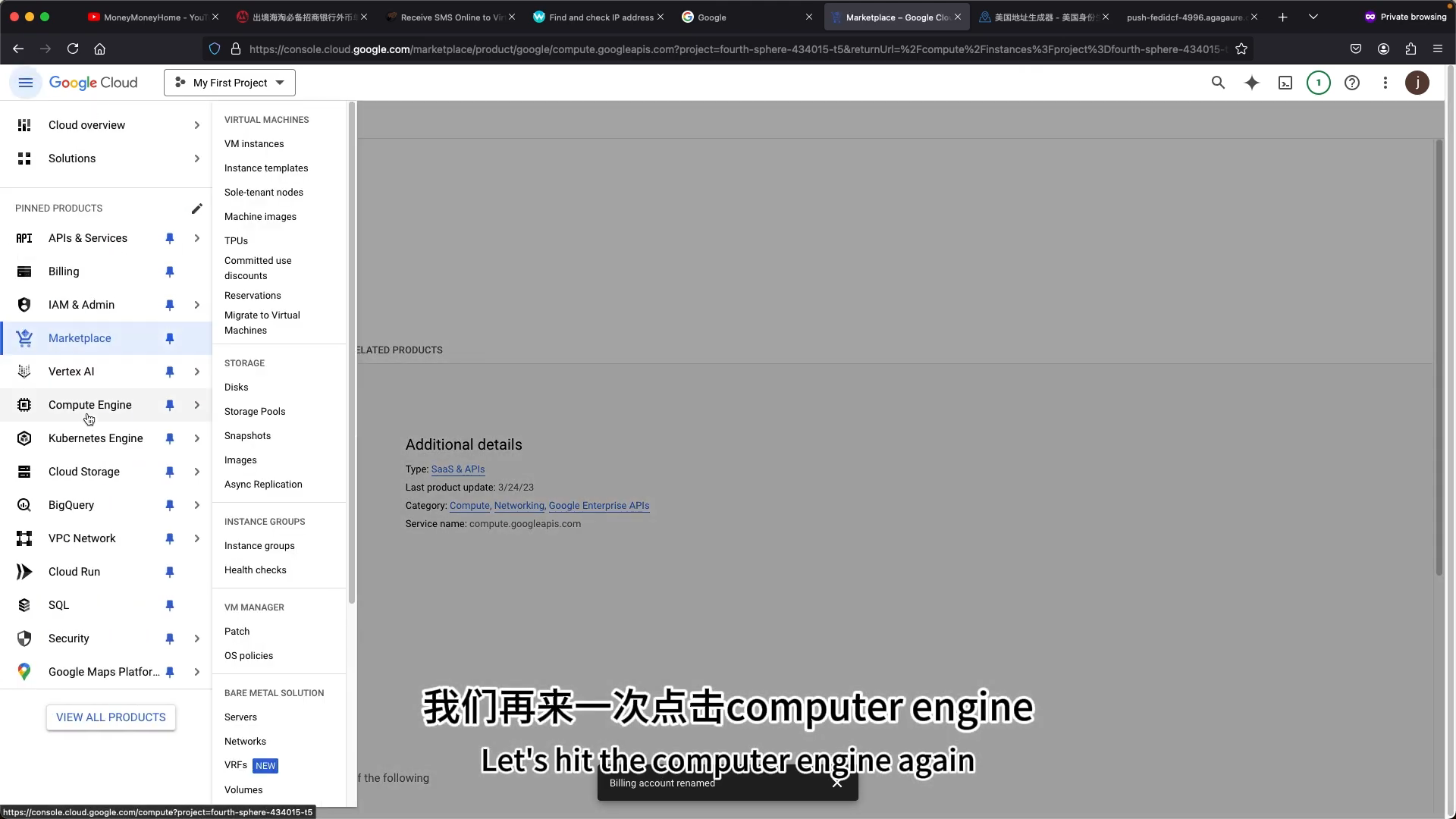Click the Compute Engine chip icon

point(24,405)
